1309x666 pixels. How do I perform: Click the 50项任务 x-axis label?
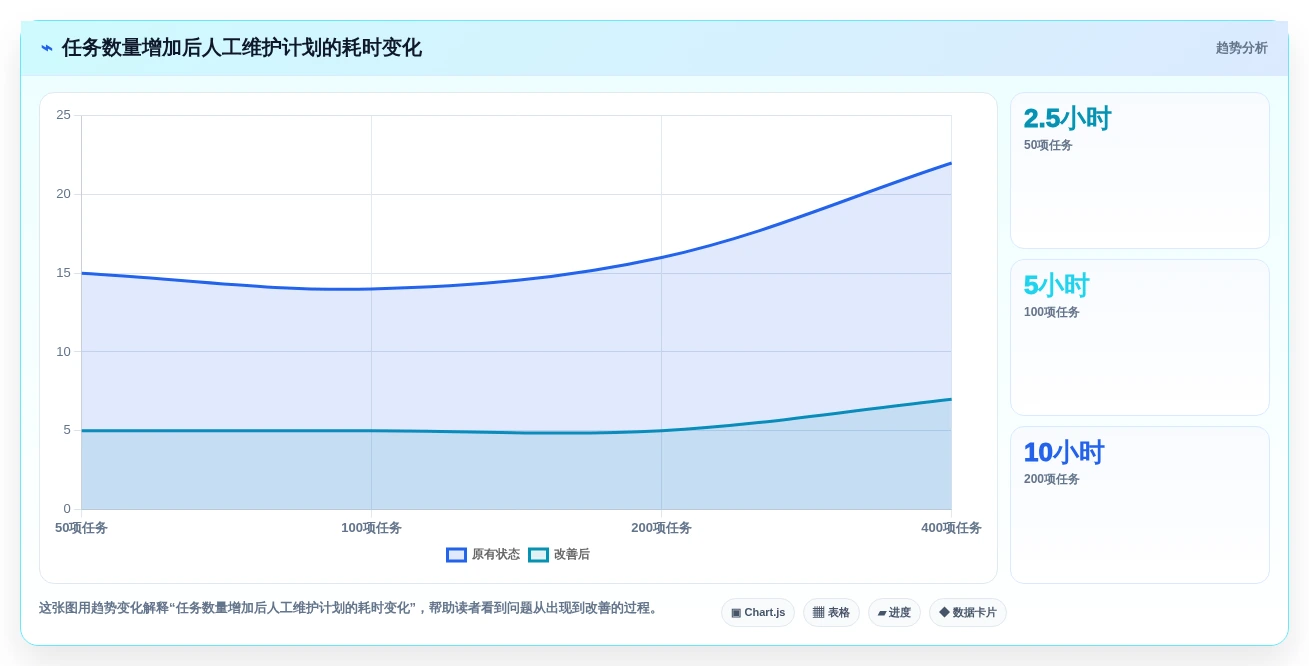pyautogui.click(x=81, y=528)
